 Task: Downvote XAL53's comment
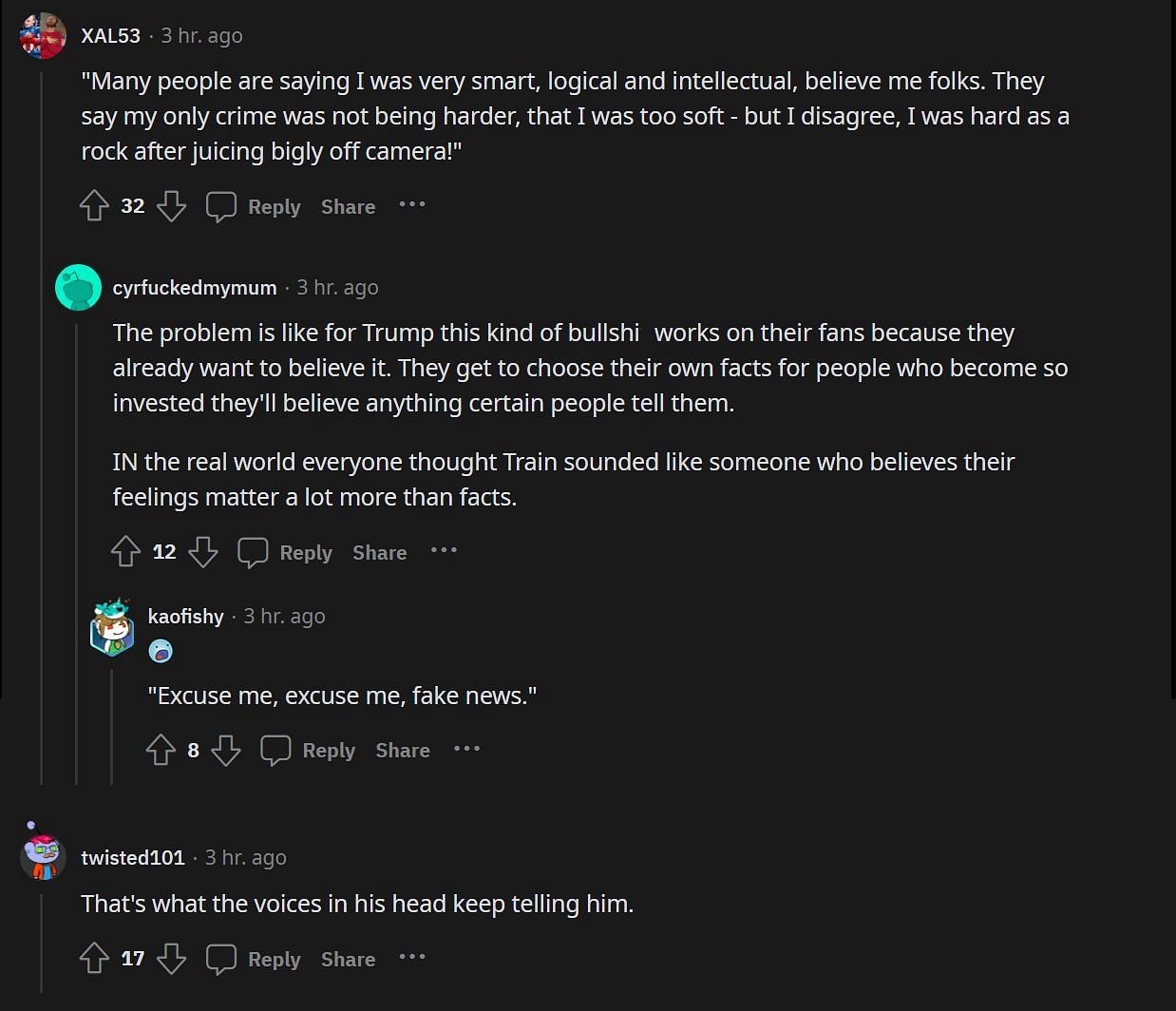point(171,206)
